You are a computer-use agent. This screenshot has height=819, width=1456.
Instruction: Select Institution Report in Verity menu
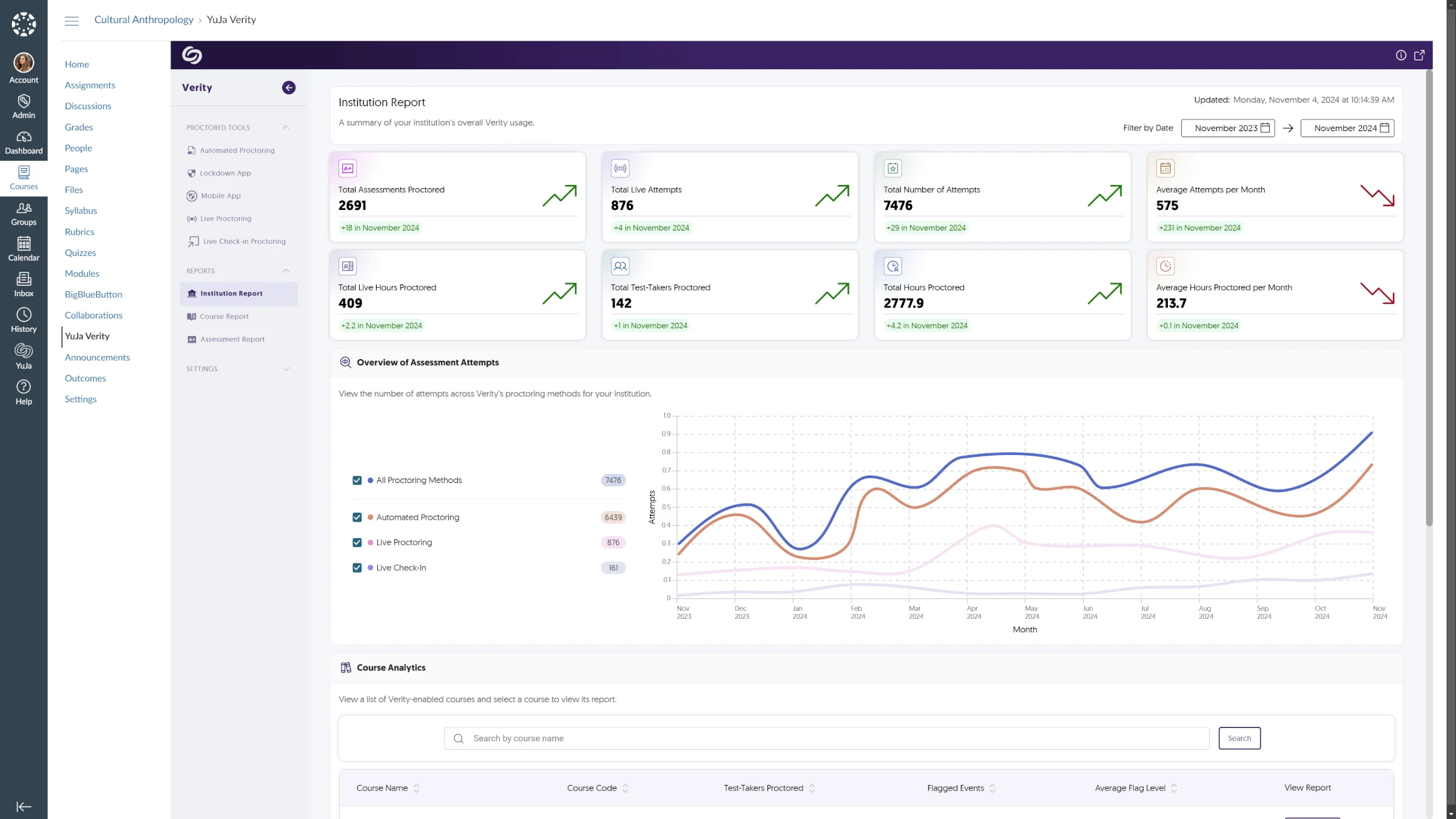[238, 294]
